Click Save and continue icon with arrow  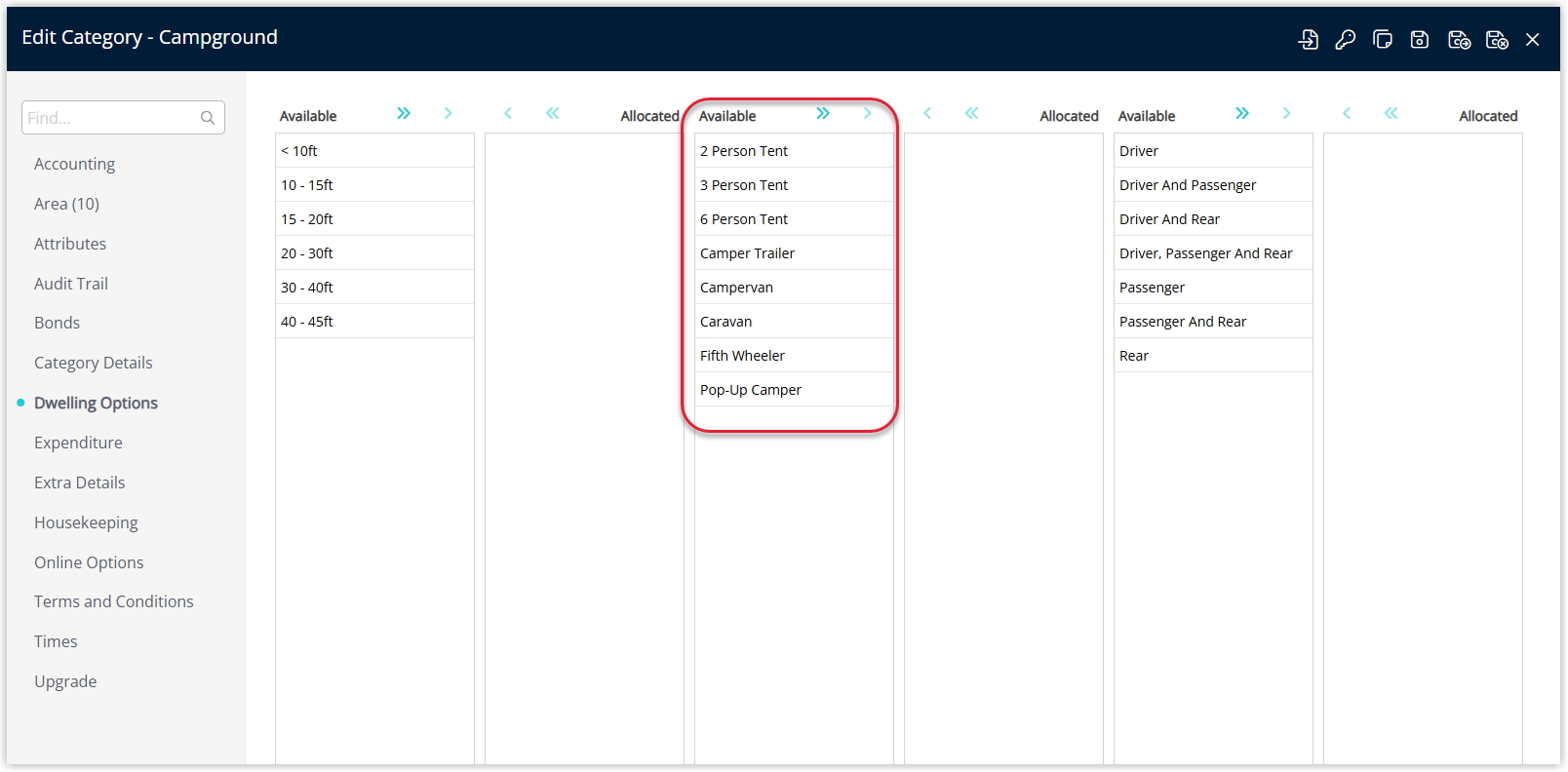click(x=1459, y=39)
